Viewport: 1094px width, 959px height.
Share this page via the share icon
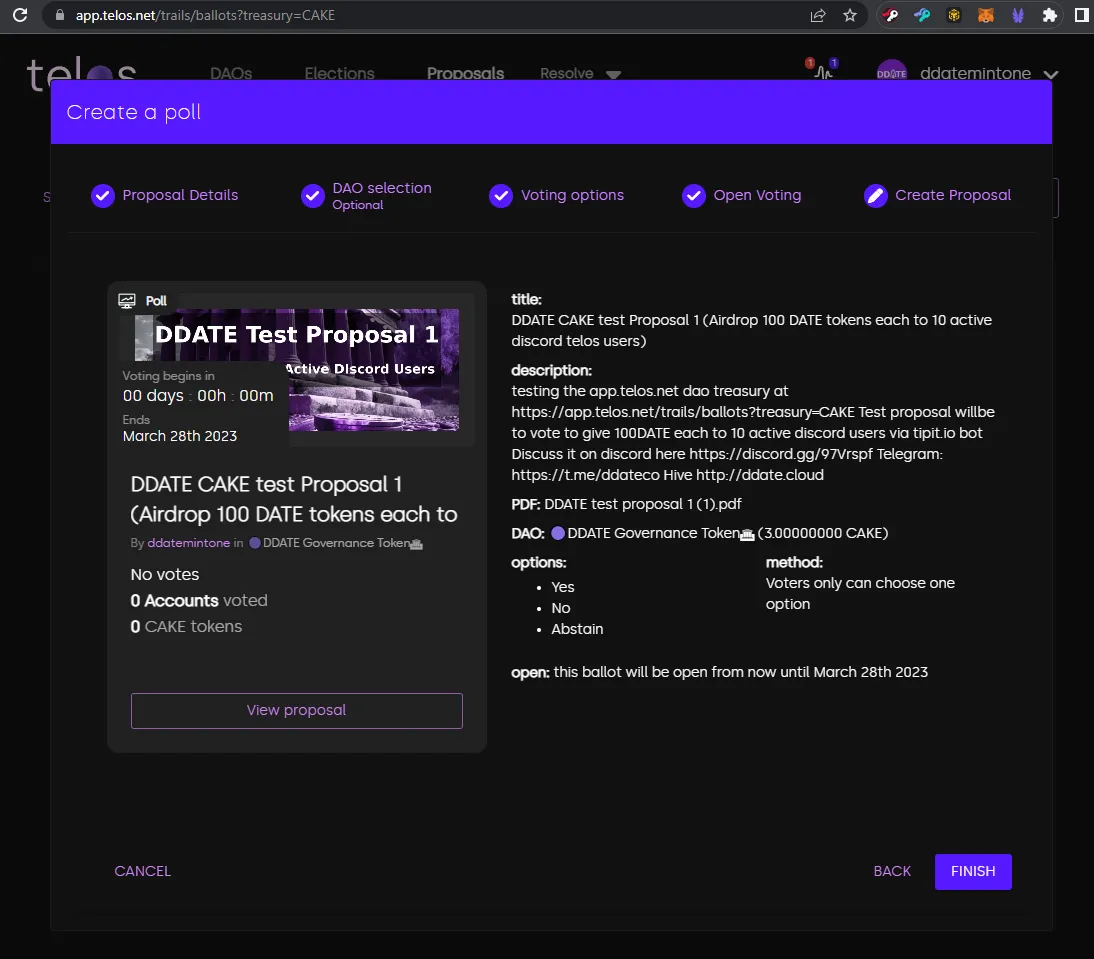818,15
